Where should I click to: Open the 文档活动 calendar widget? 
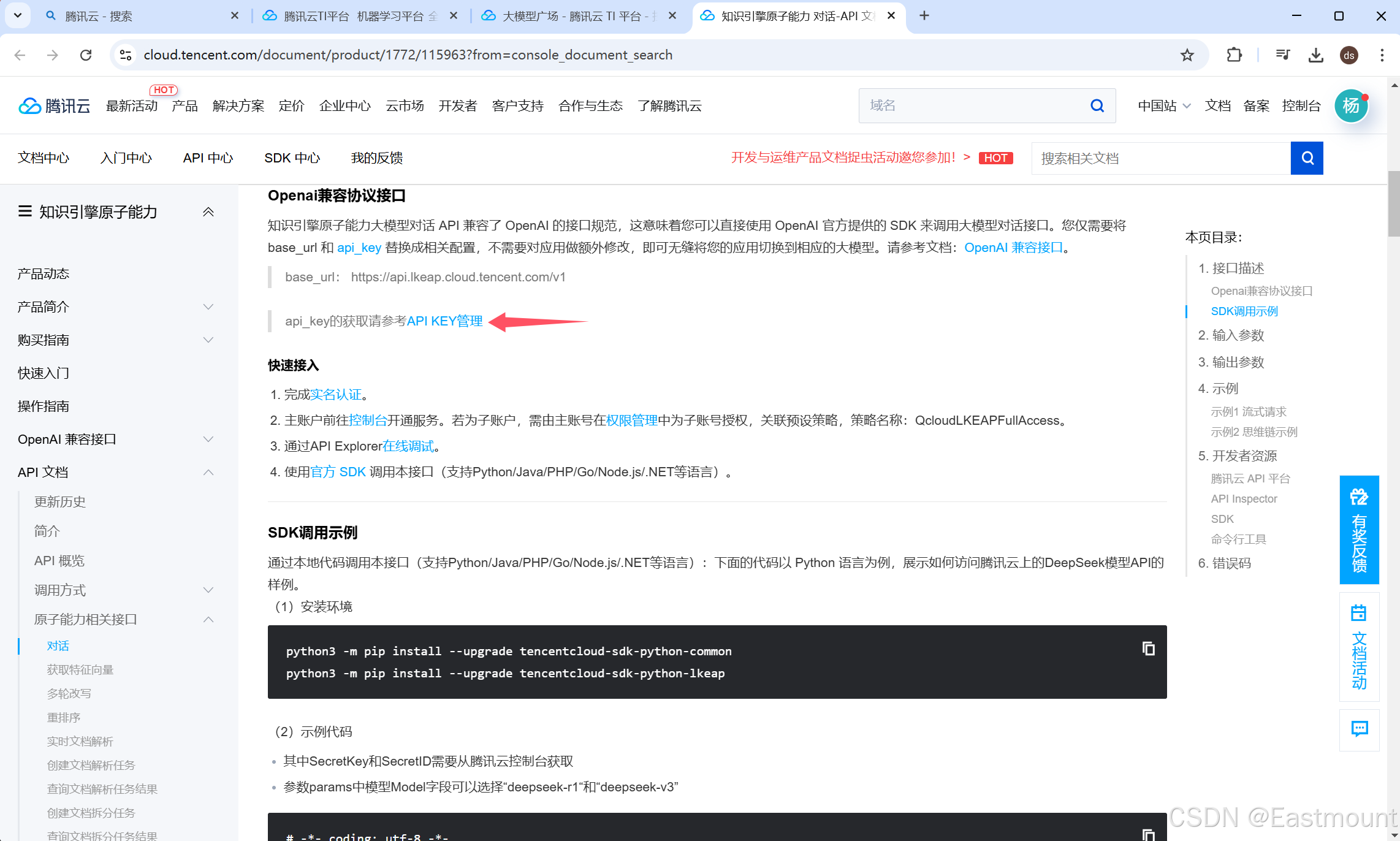1359,647
